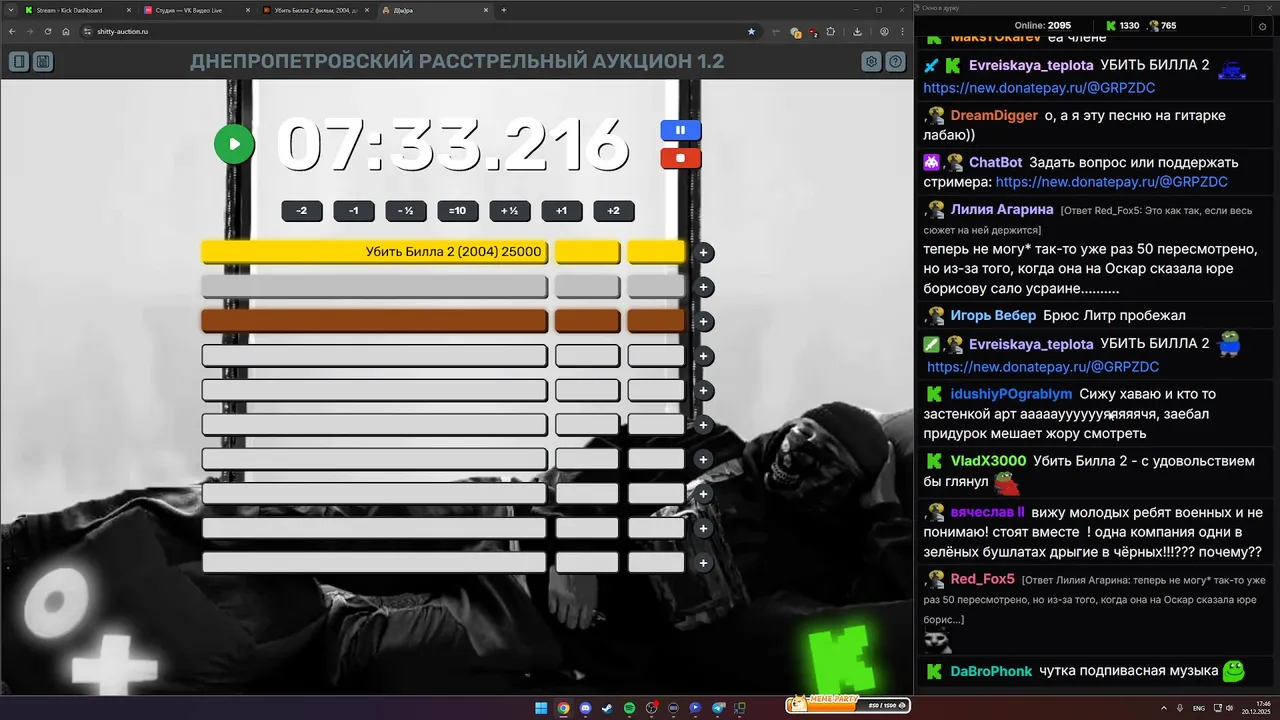This screenshot has width=1280, height=720.
Task: Click username DreamDigger in chat
Action: pos(994,115)
